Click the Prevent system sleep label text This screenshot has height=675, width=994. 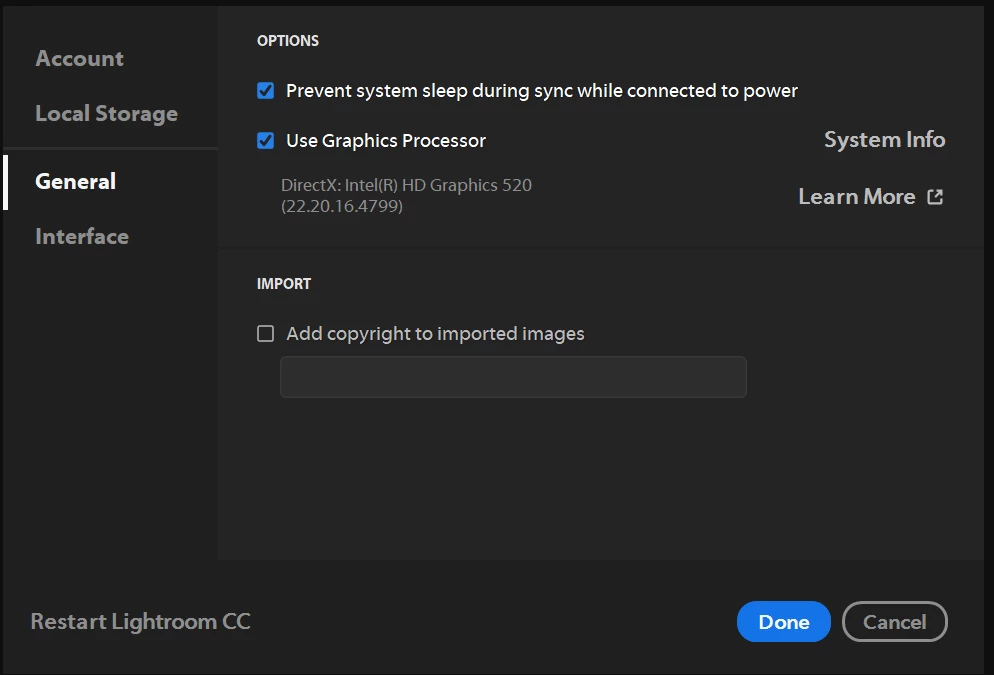coord(542,91)
